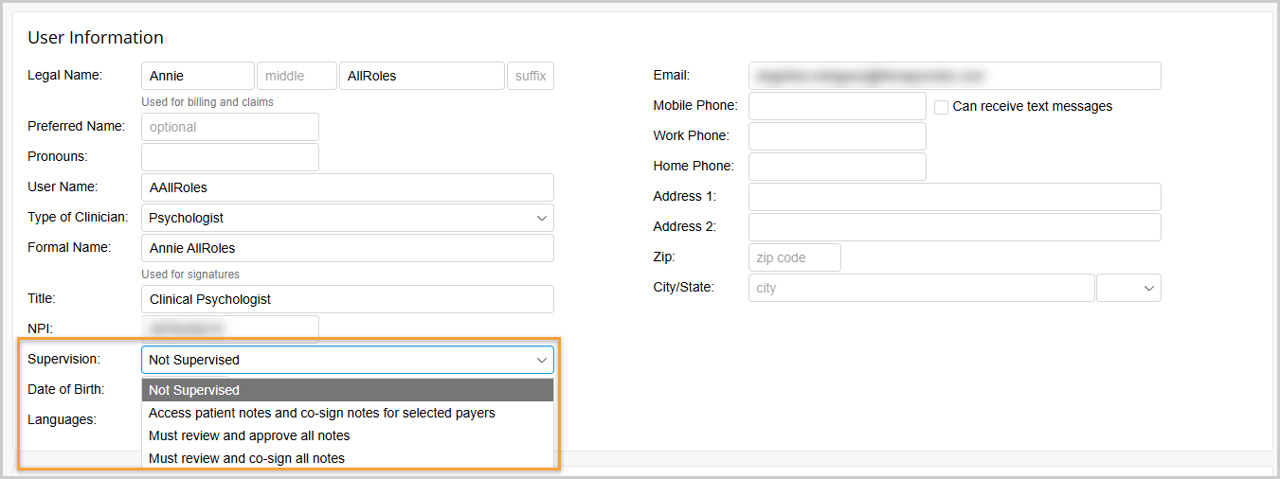Click the User Name field

tap(347, 188)
